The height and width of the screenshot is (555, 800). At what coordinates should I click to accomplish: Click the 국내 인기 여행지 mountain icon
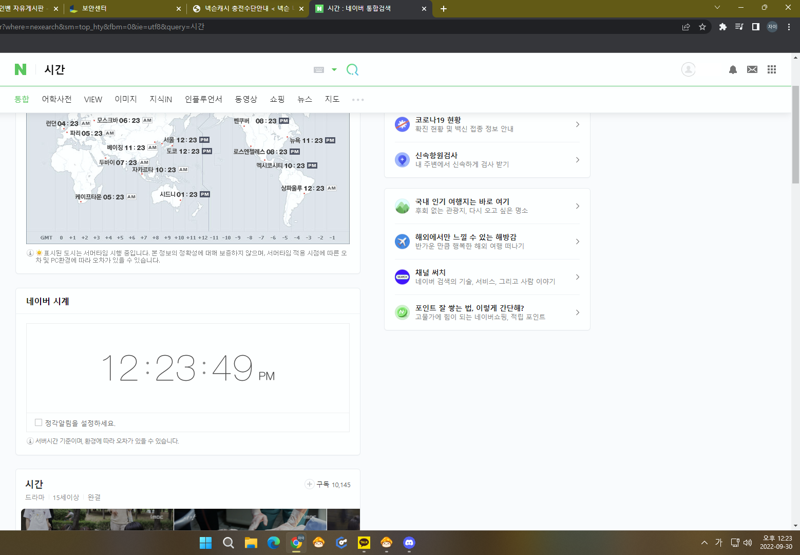click(402, 206)
